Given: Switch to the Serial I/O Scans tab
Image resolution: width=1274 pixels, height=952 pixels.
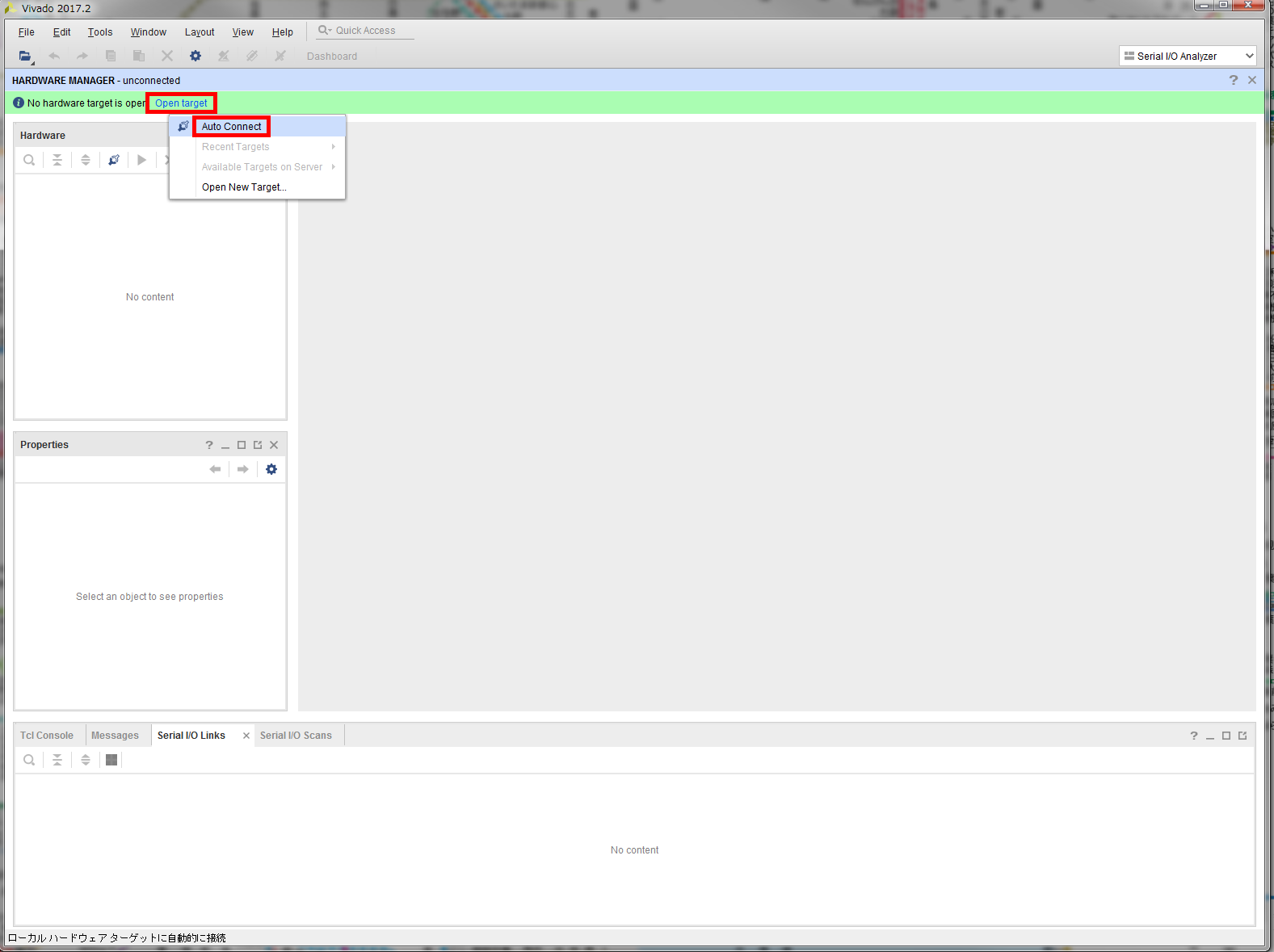Looking at the screenshot, I should tap(296, 736).
